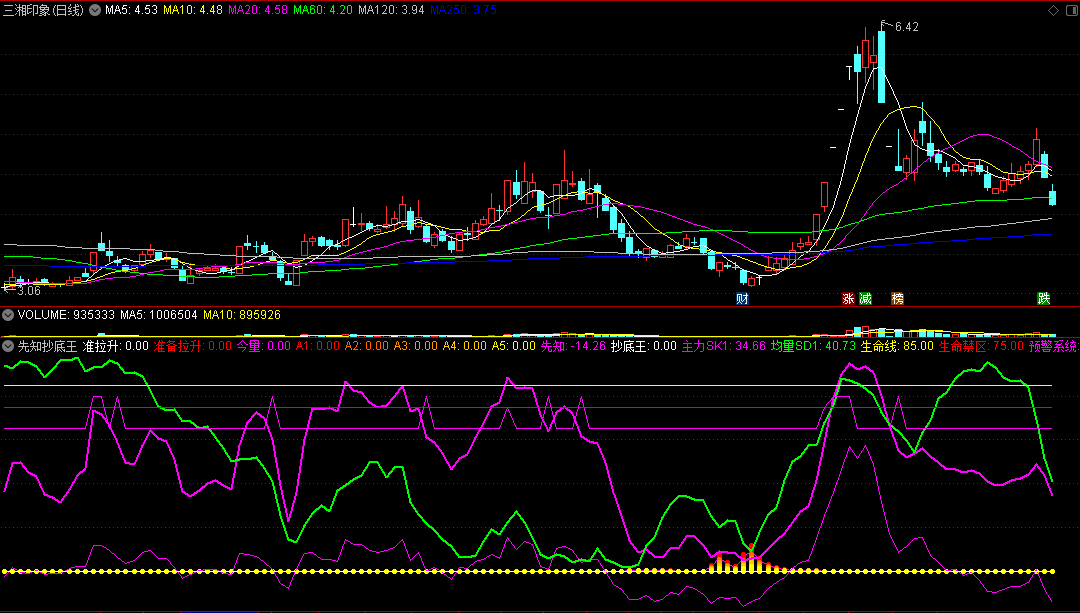Click the side panel toggle icon at top-right
Screen dimensions: 1080x613
click(x=1070, y=10)
